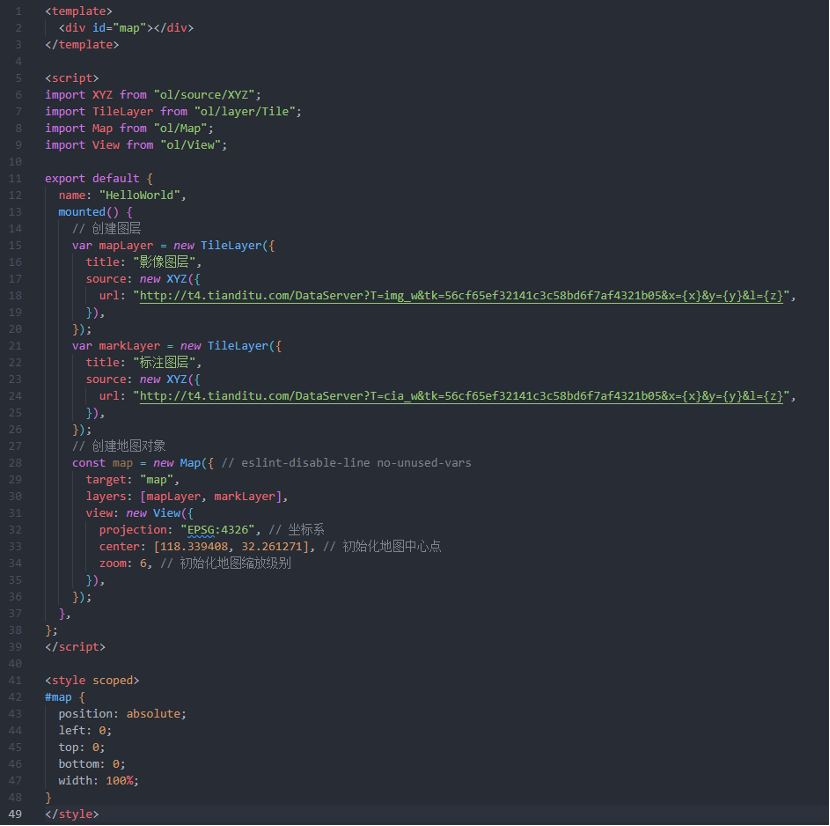Viewport: 830px width, 826px height.
Task: Click the comment "// 创建地图对象"
Action: pos(119,446)
